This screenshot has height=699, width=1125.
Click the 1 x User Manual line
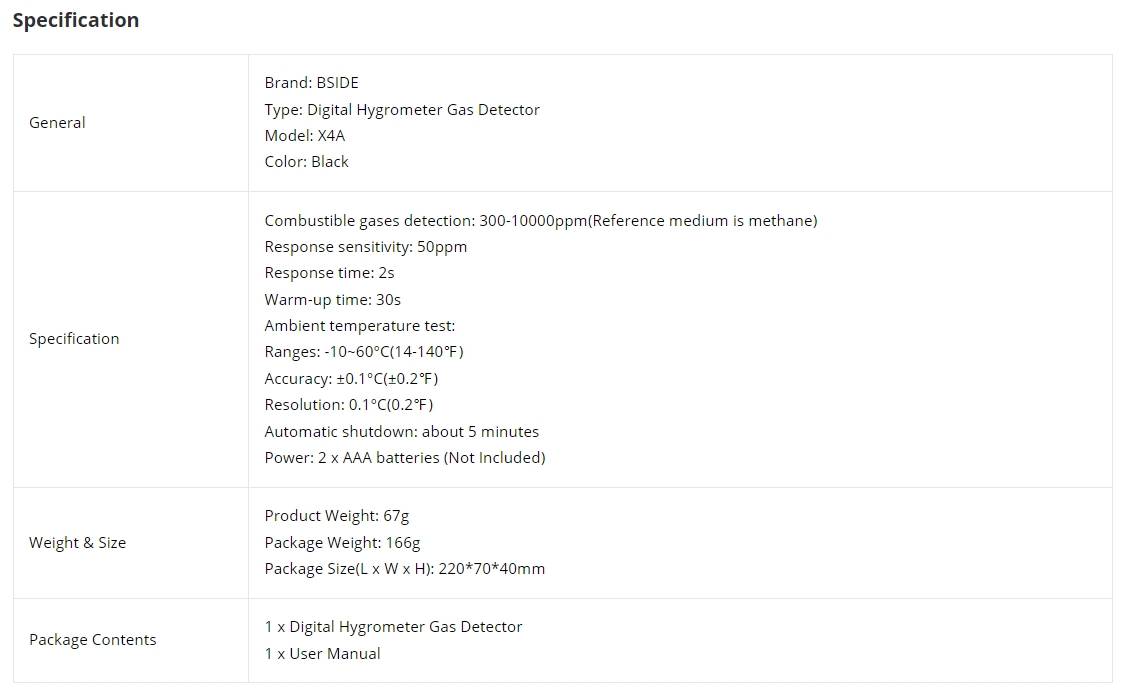(322, 654)
